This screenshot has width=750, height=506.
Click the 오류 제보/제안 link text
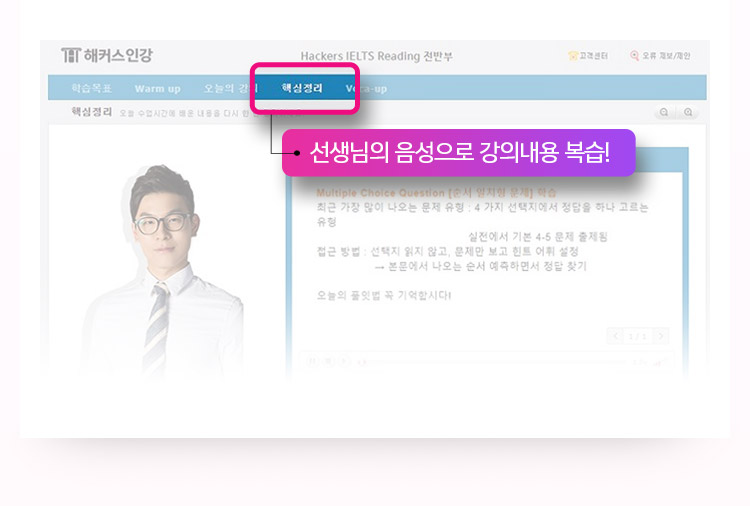click(x=666, y=56)
